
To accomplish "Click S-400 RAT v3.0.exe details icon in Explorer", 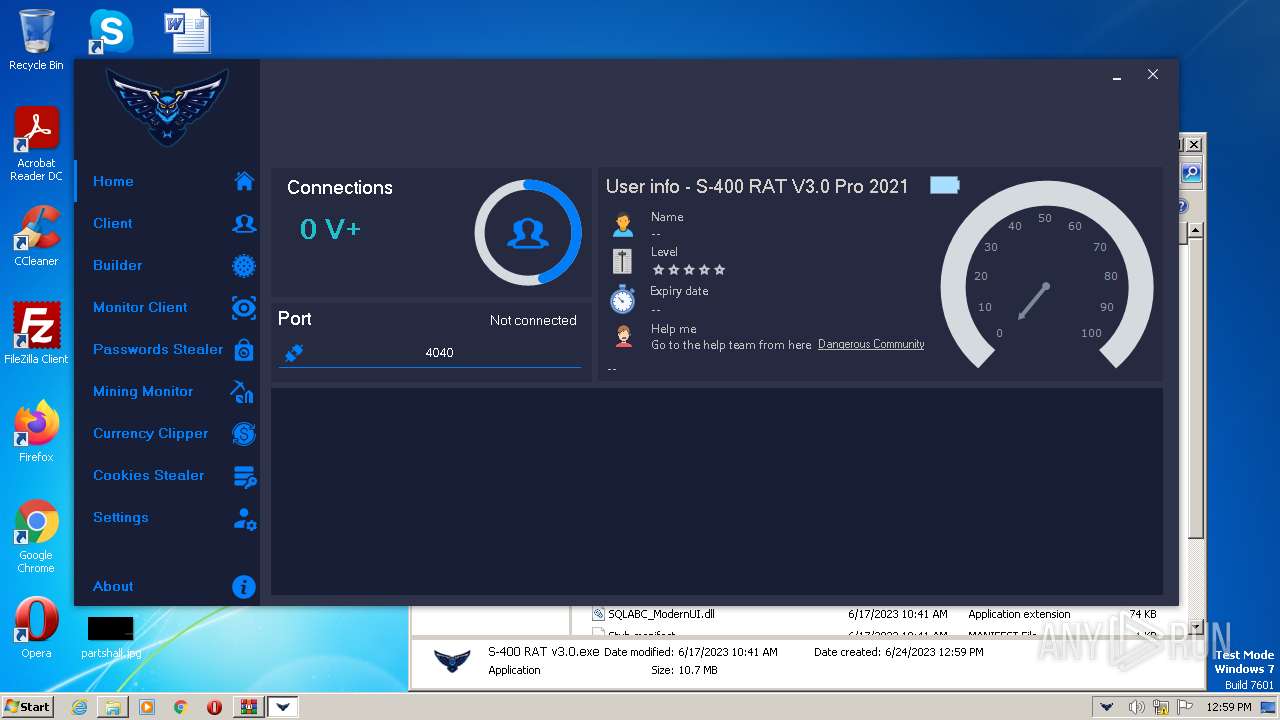I will (x=452, y=660).
